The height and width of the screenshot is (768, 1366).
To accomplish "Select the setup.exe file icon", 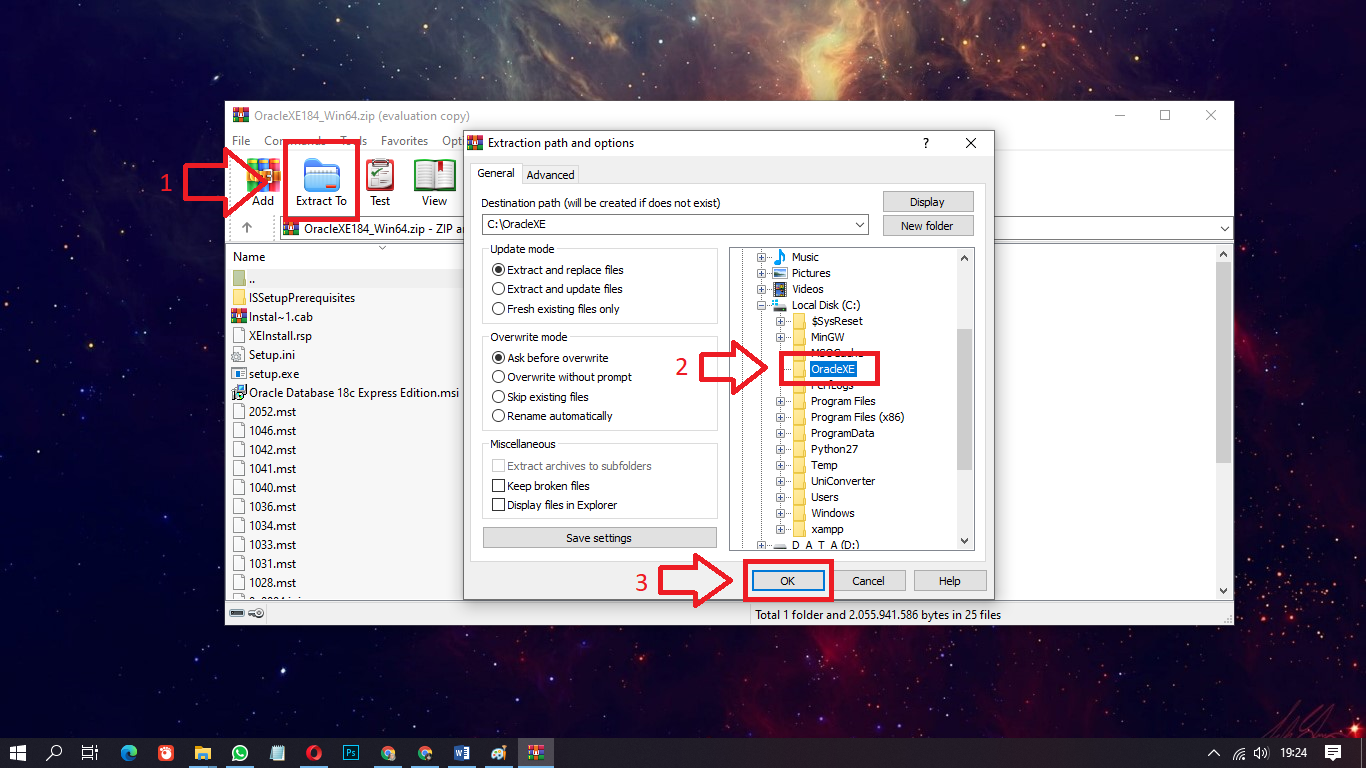I will click(x=239, y=374).
